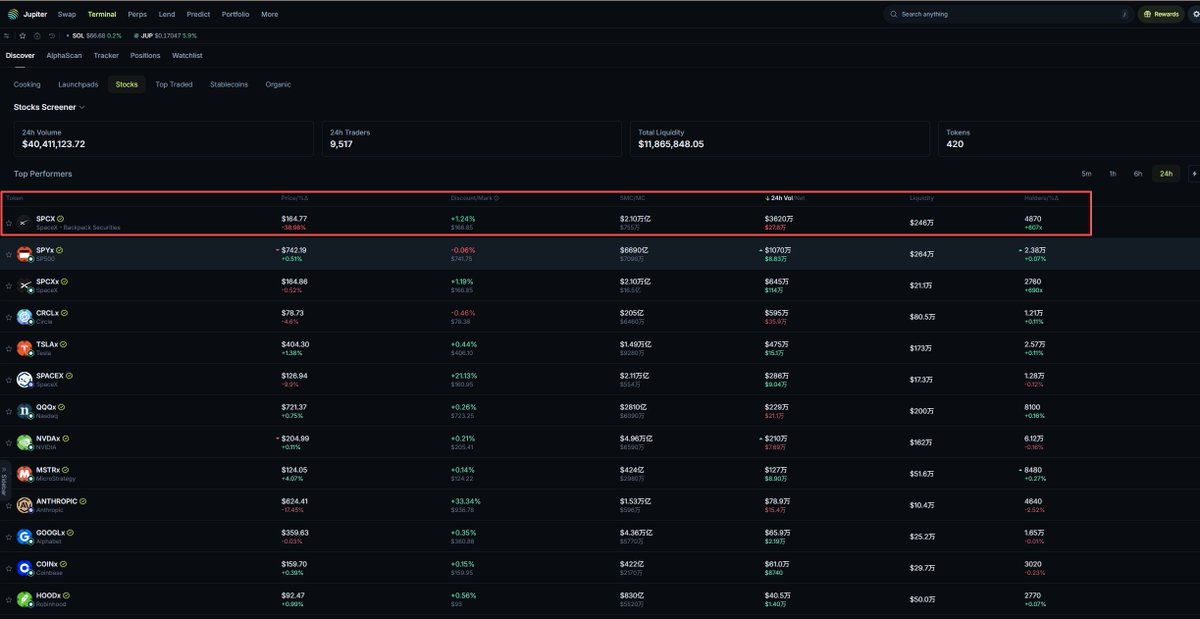The image size is (1200, 619).
Task: Star SPCXx to add to watchlist
Action: point(9,285)
